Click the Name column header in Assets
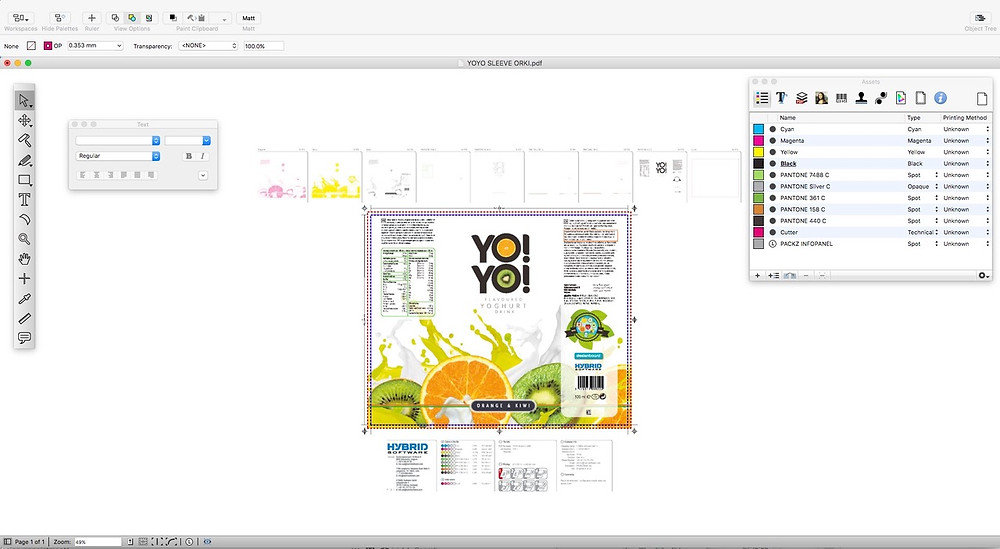 pos(788,117)
